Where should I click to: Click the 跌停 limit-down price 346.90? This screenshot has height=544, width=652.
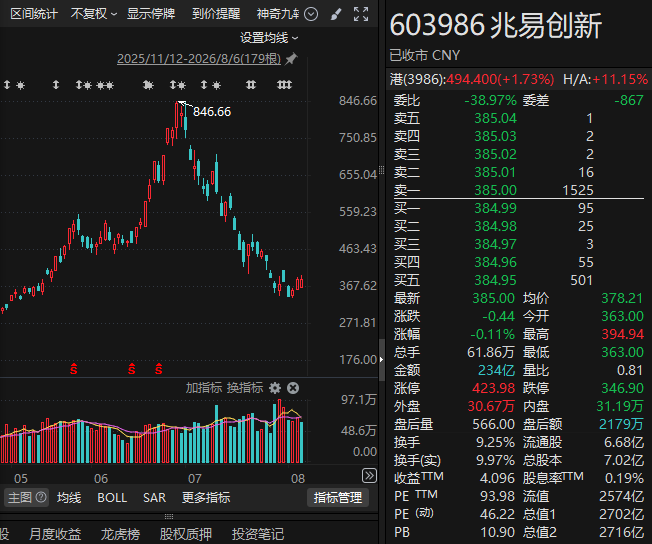[622, 388]
